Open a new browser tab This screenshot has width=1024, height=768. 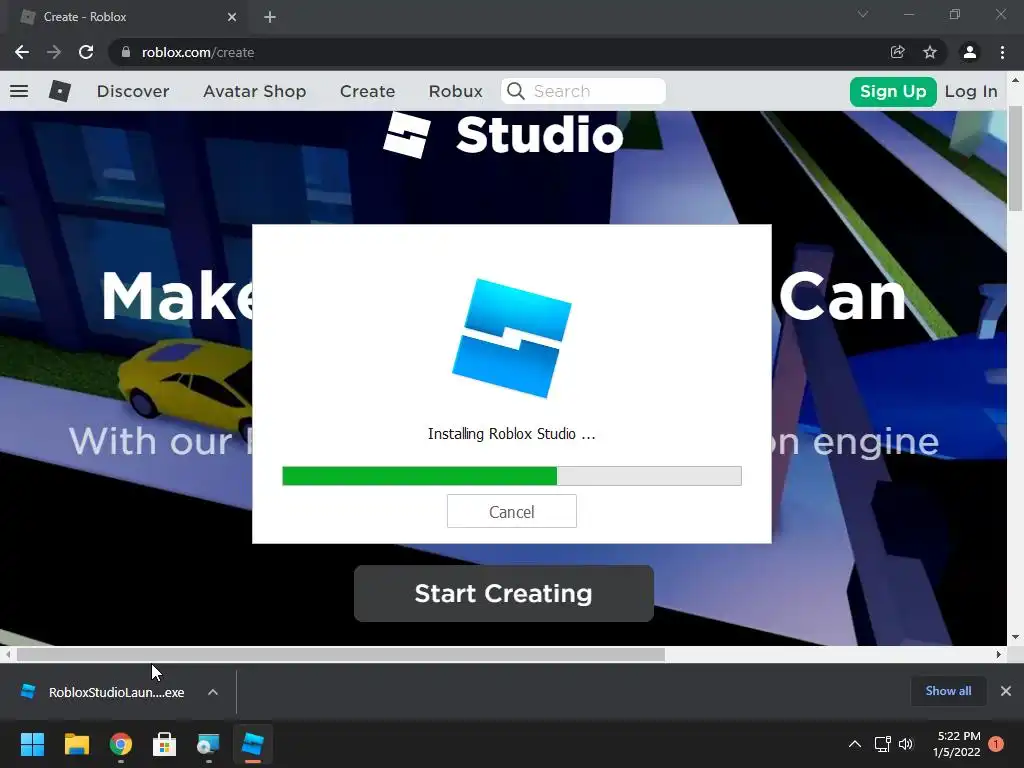click(x=270, y=17)
